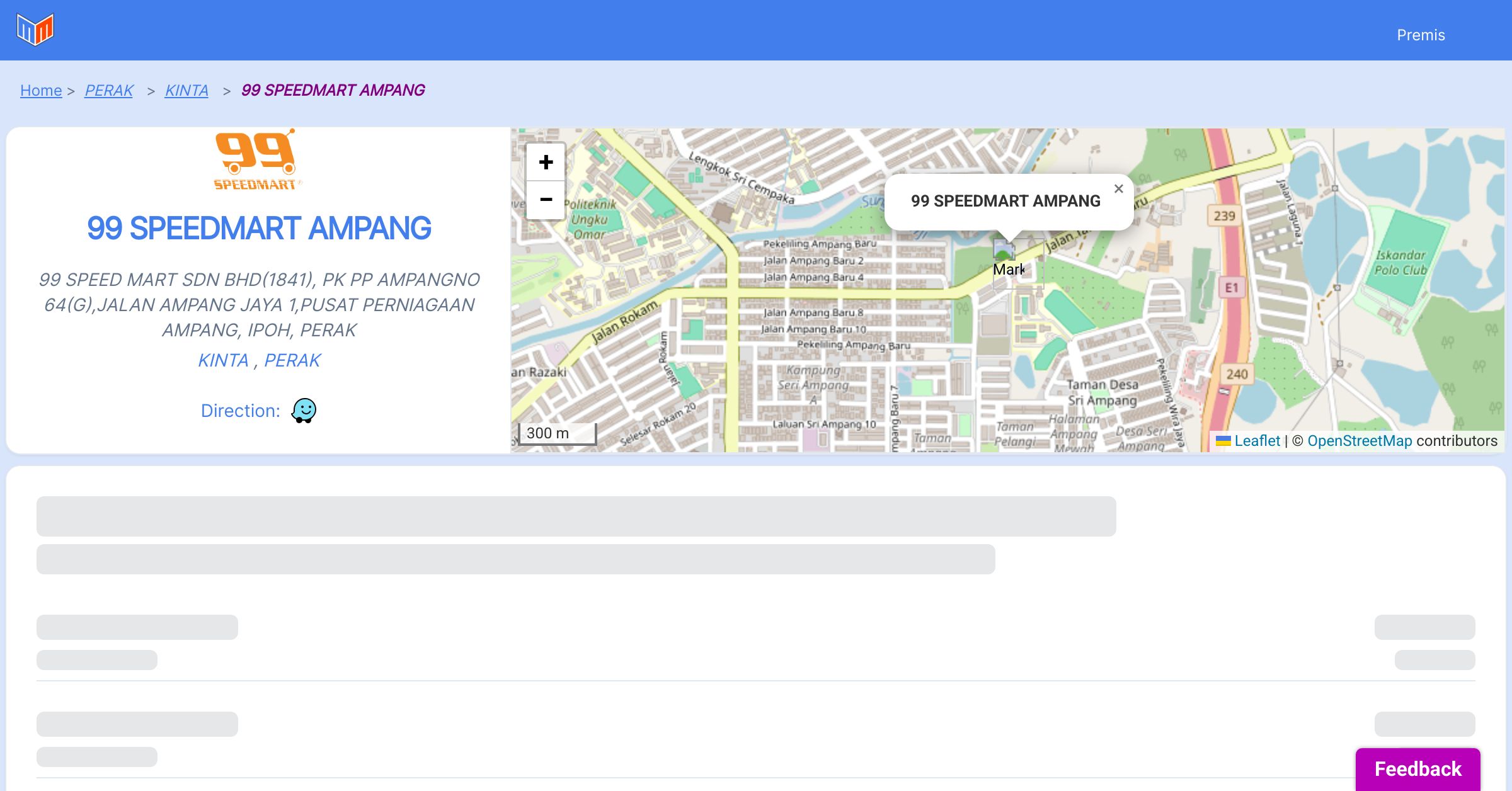The image size is (1512, 791).
Task: Open the Leaflet attribution link
Action: point(1256,441)
